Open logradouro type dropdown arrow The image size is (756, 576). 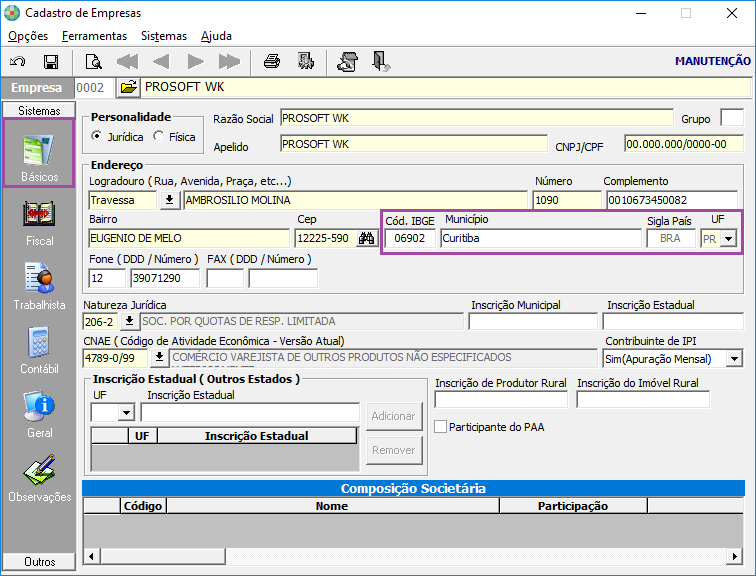[170, 200]
